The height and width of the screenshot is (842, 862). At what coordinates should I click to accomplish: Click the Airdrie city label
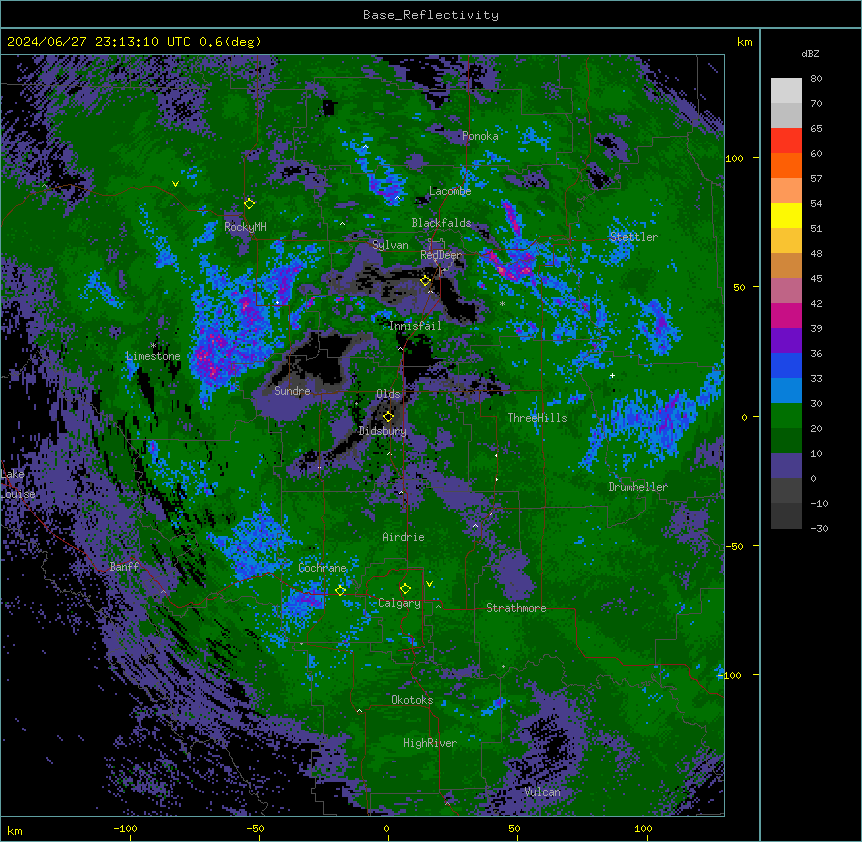tap(403, 537)
